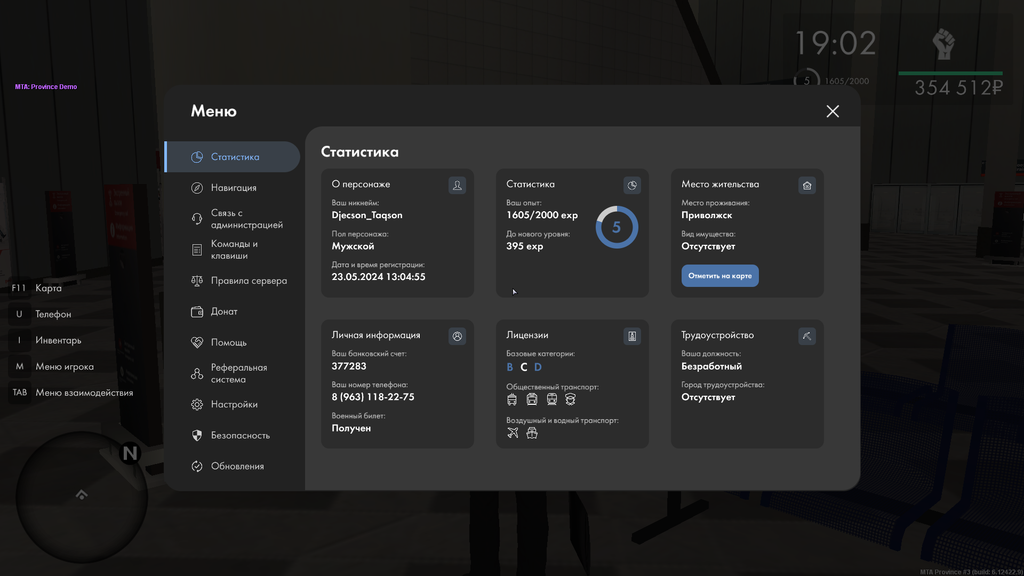The width and height of the screenshot is (1024, 576).
Task: Click the 19:02 clock on HUD
Action: click(x=835, y=44)
